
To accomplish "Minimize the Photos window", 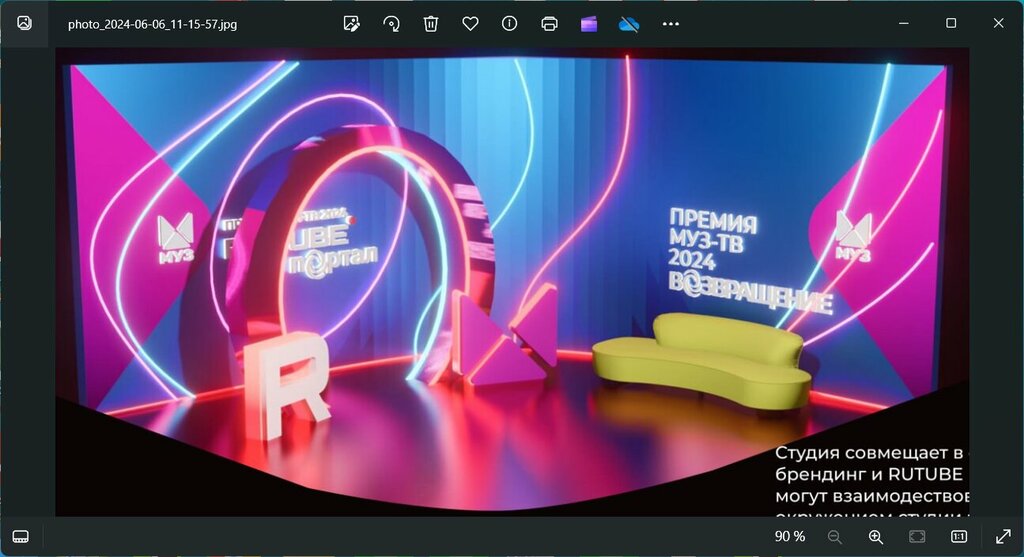I will [904, 24].
